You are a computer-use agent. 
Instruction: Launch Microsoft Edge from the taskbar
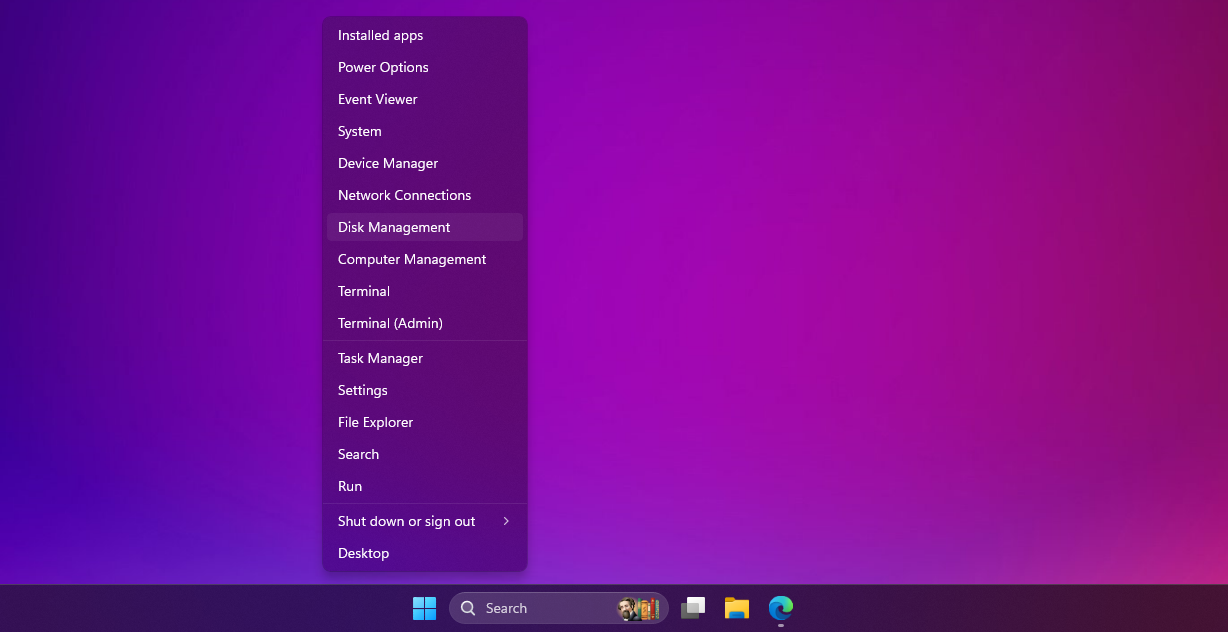(781, 608)
